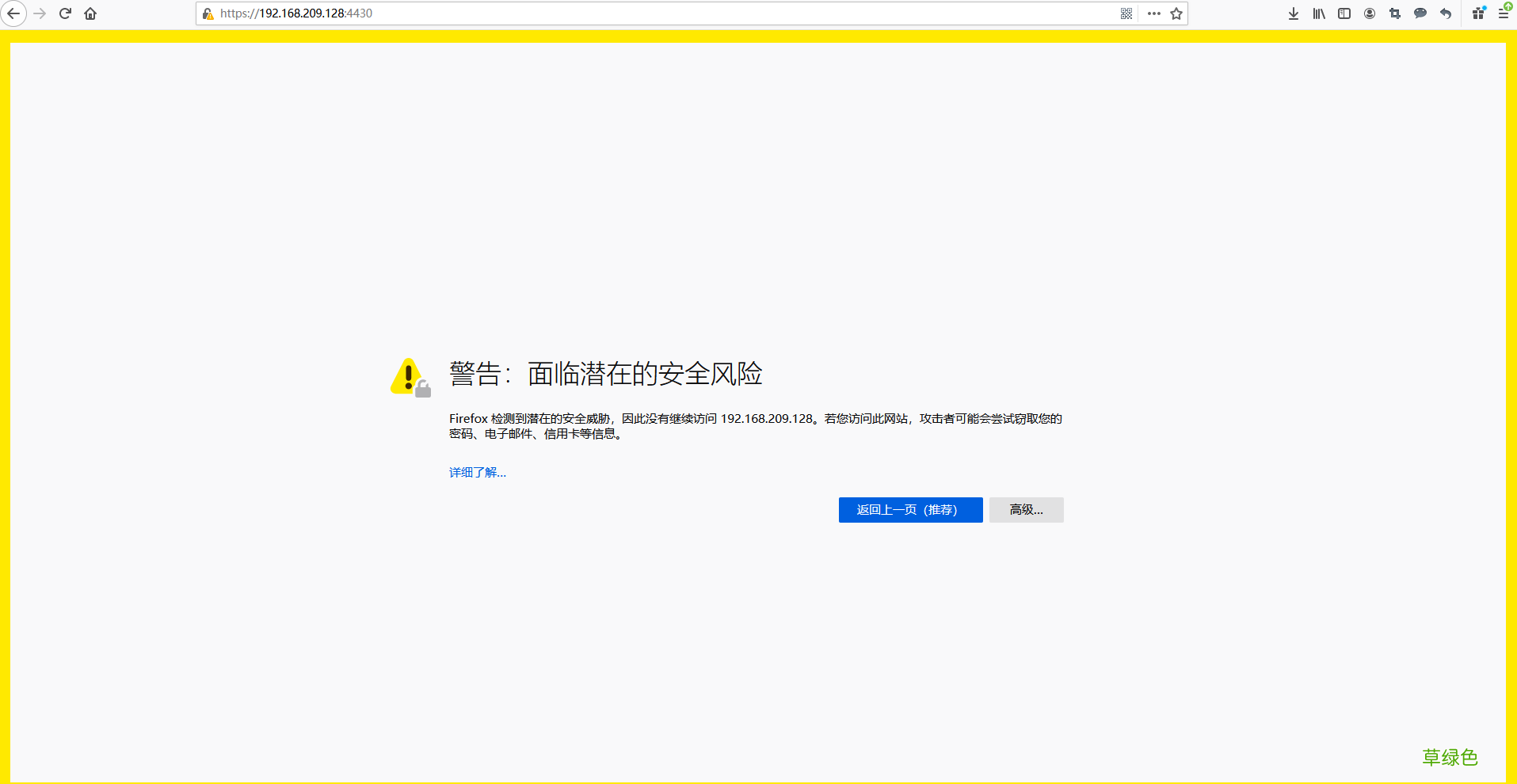Open the page actions ellipsis menu
This screenshot has height=784, width=1517.
[x=1153, y=13]
